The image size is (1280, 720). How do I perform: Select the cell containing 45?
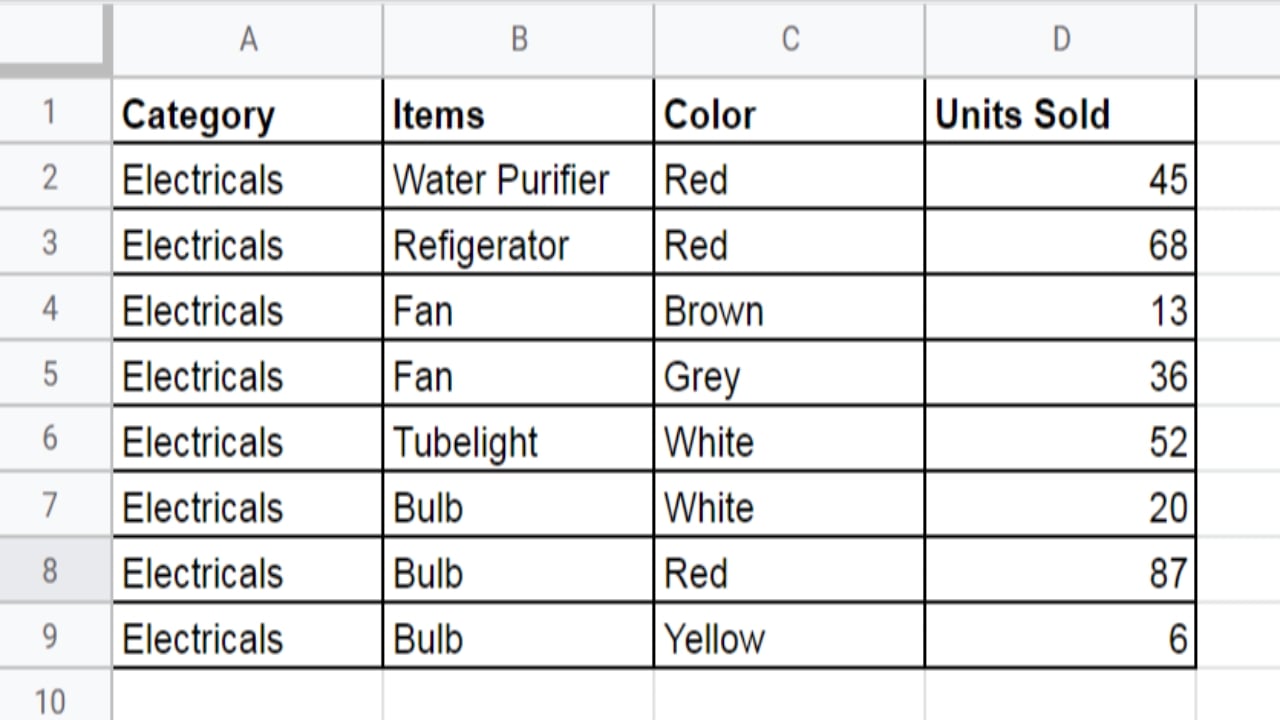[1060, 177]
